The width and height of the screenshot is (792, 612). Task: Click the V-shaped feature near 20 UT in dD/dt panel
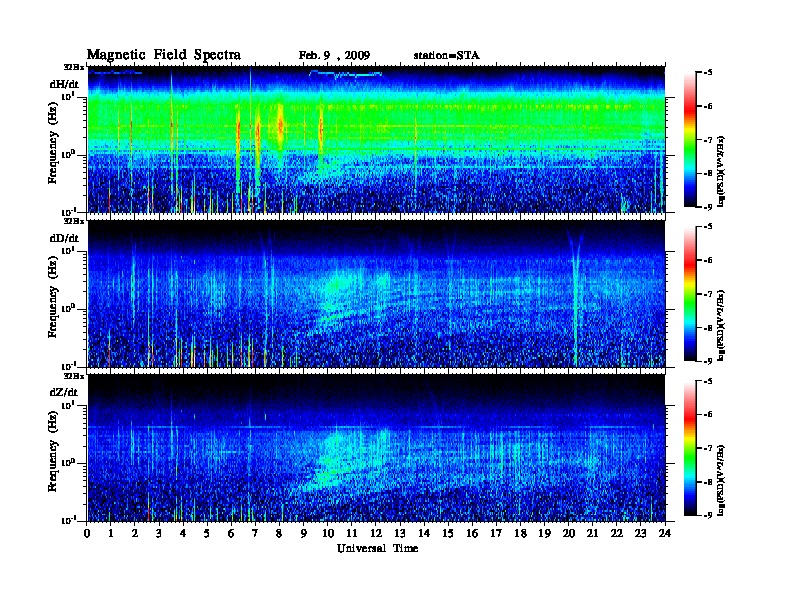pos(575,298)
